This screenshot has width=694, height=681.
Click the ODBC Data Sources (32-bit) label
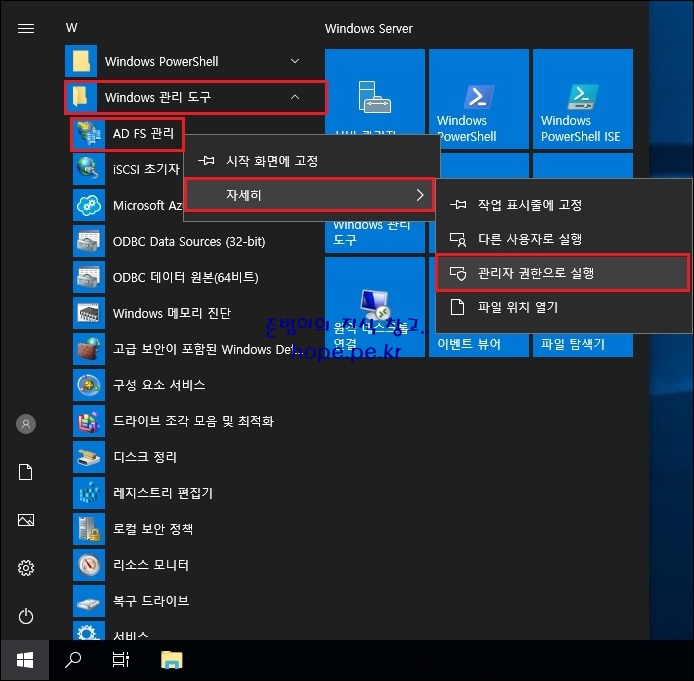click(189, 242)
